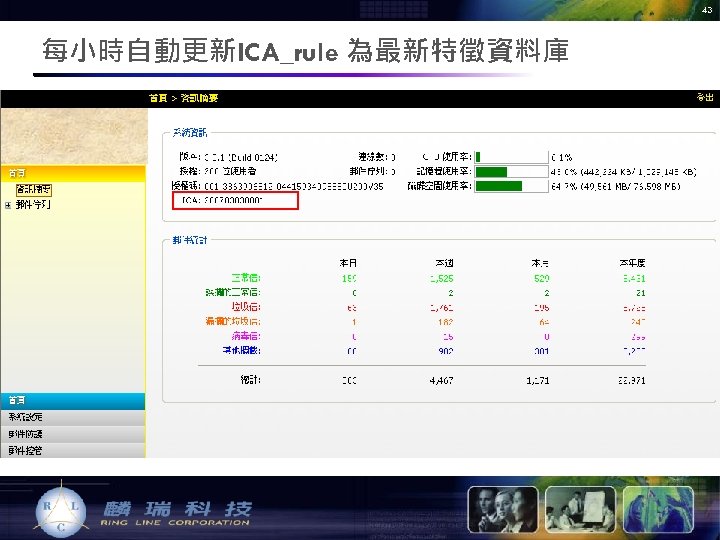Screen dimensions: 720x540
Task: Switch to the blue 首頁 bottom tab
Action: click(x=73, y=400)
